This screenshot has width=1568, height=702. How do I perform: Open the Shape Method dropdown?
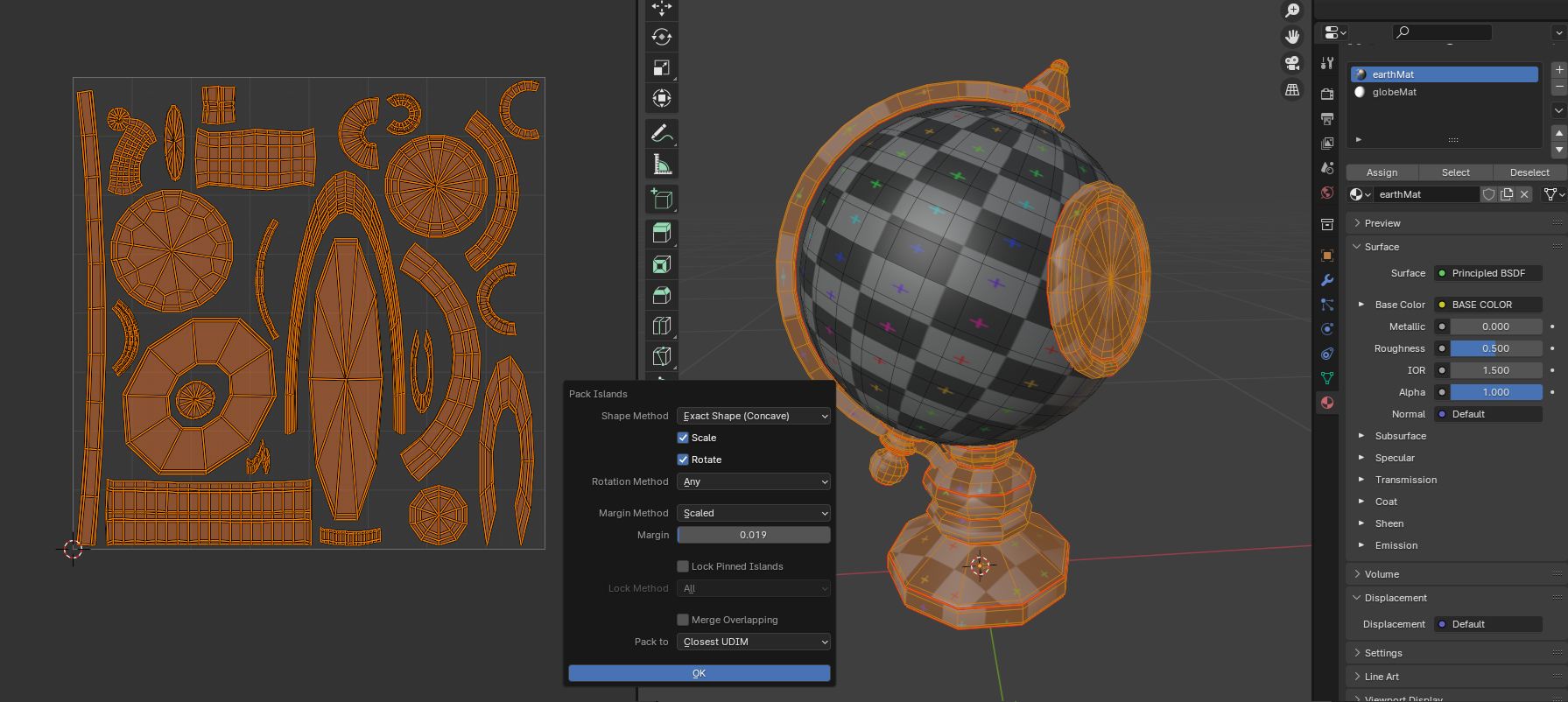point(754,416)
